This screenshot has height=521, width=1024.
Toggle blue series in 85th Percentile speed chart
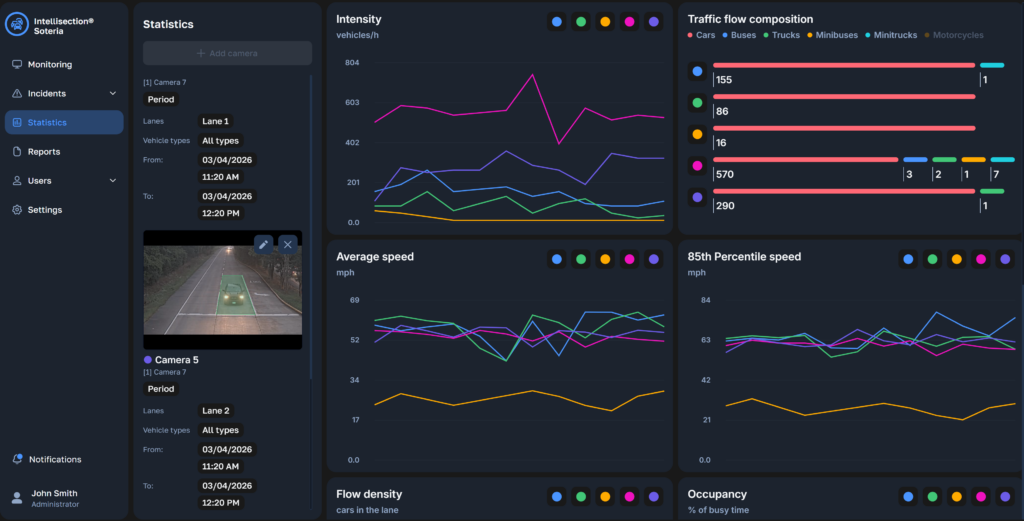(x=908, y=259)
